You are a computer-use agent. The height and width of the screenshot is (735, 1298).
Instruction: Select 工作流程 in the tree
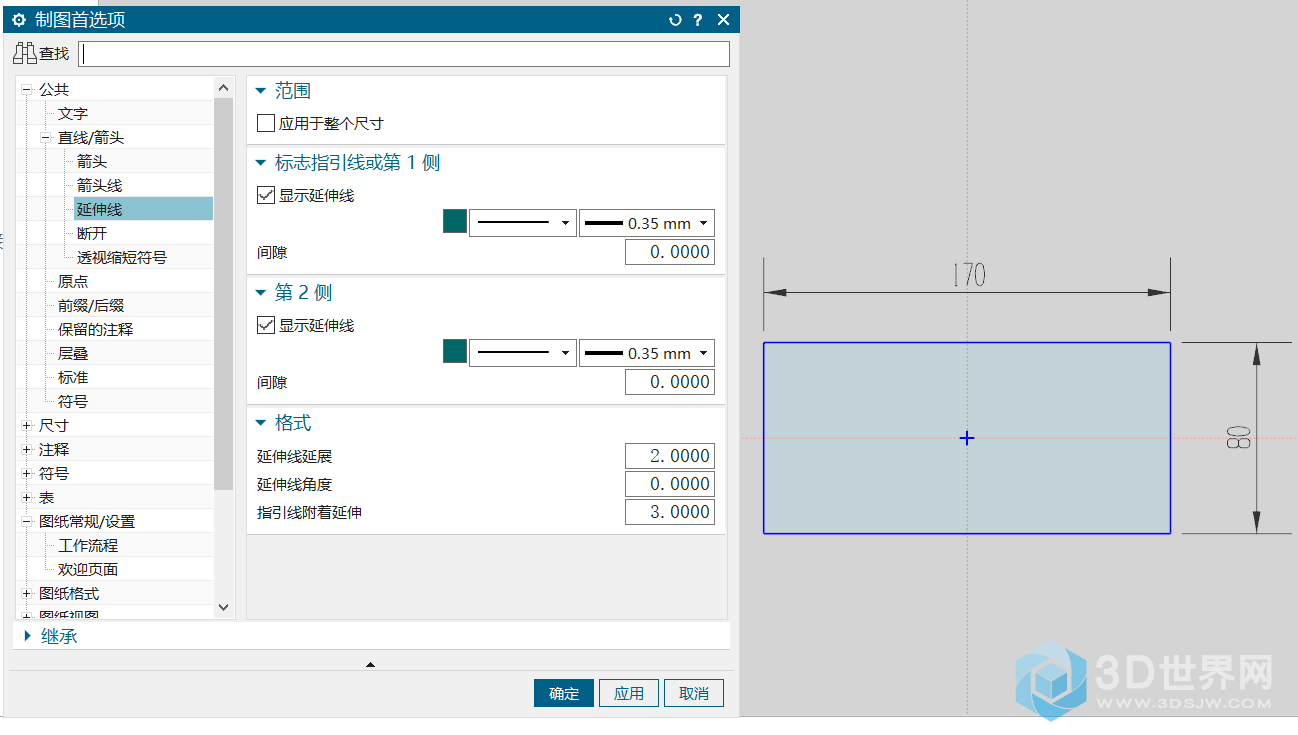click(x=88, y=546)
